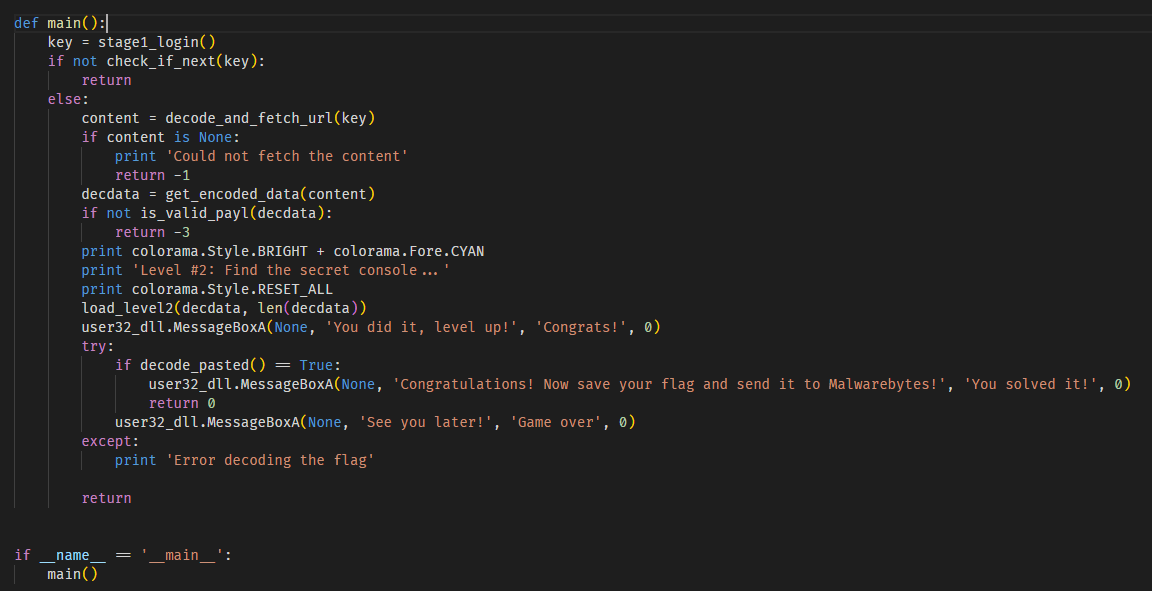
Task: Click the check_if_next function name
Action: tap(161, 61)
